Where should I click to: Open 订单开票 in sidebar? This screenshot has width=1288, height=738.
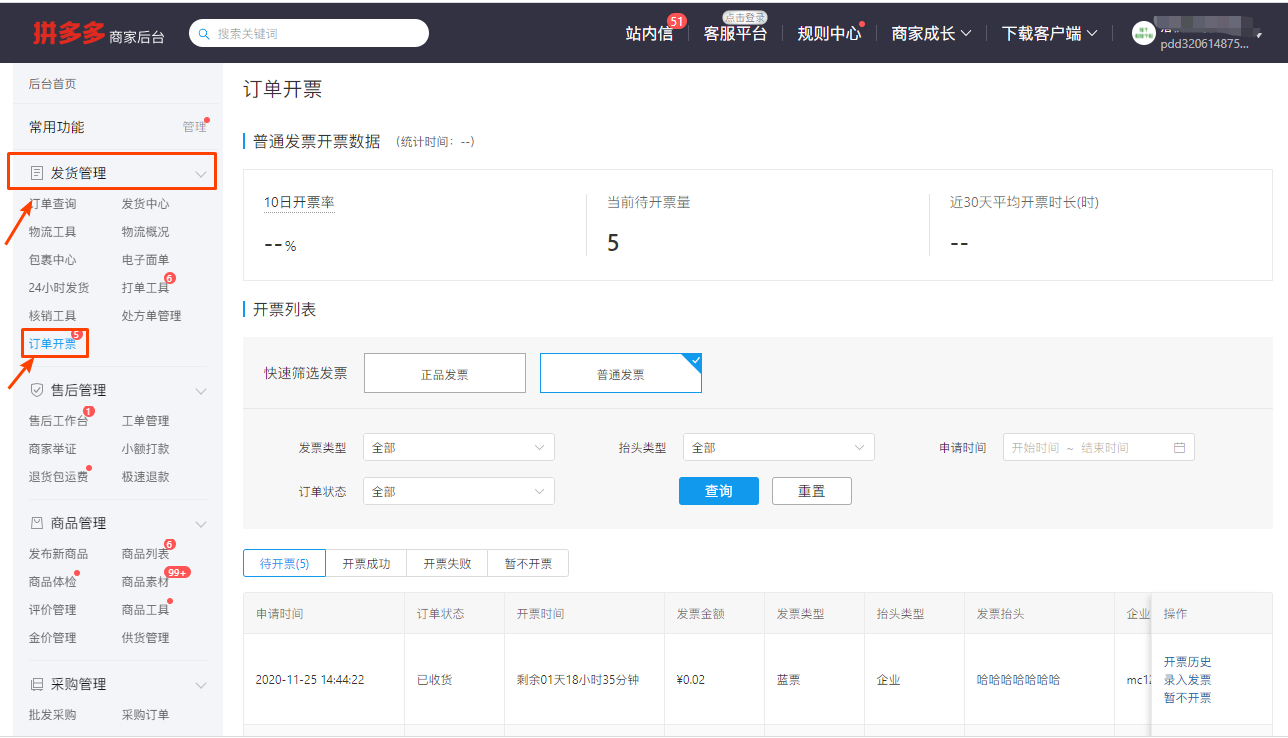coord(52,344)
